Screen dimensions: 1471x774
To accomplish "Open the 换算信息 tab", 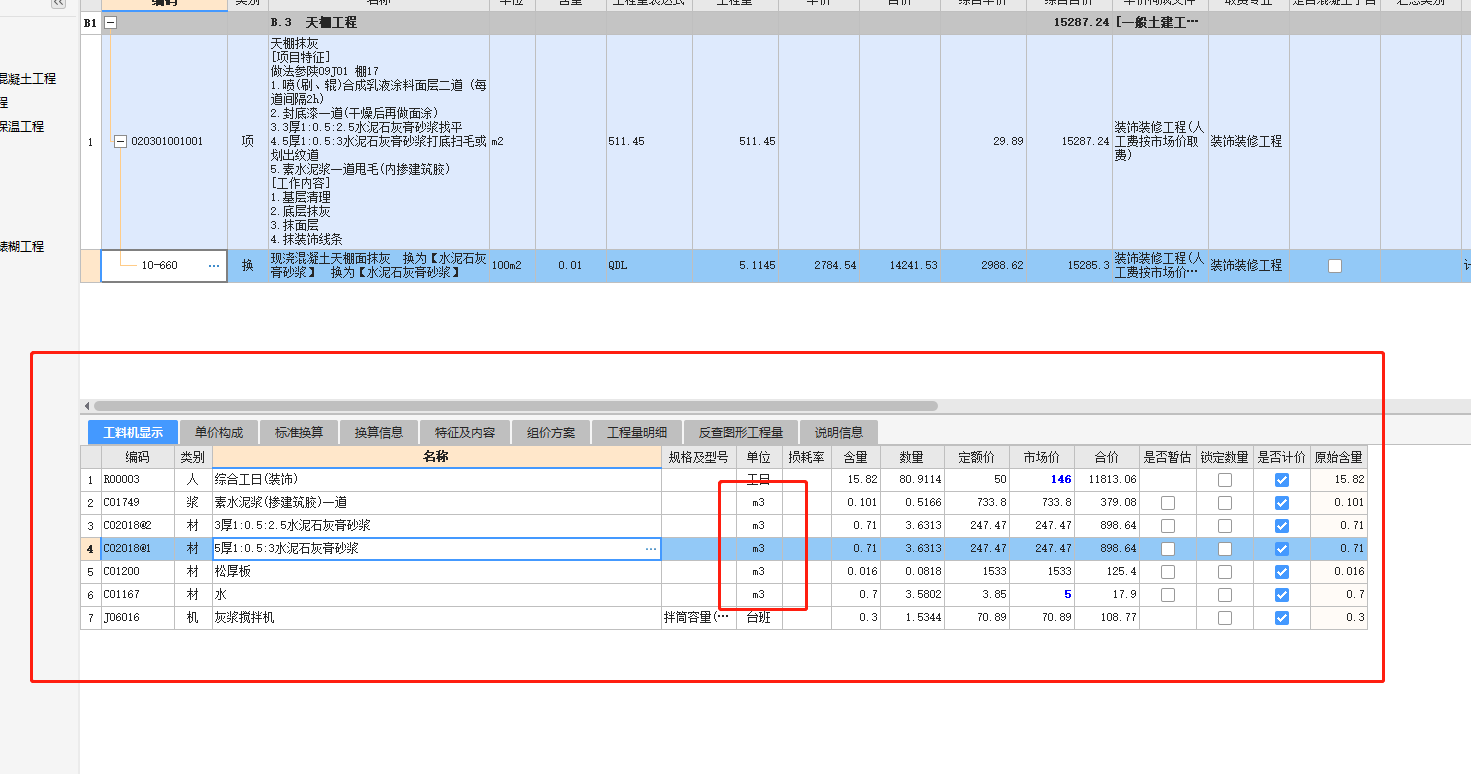I will coord(379,433).
